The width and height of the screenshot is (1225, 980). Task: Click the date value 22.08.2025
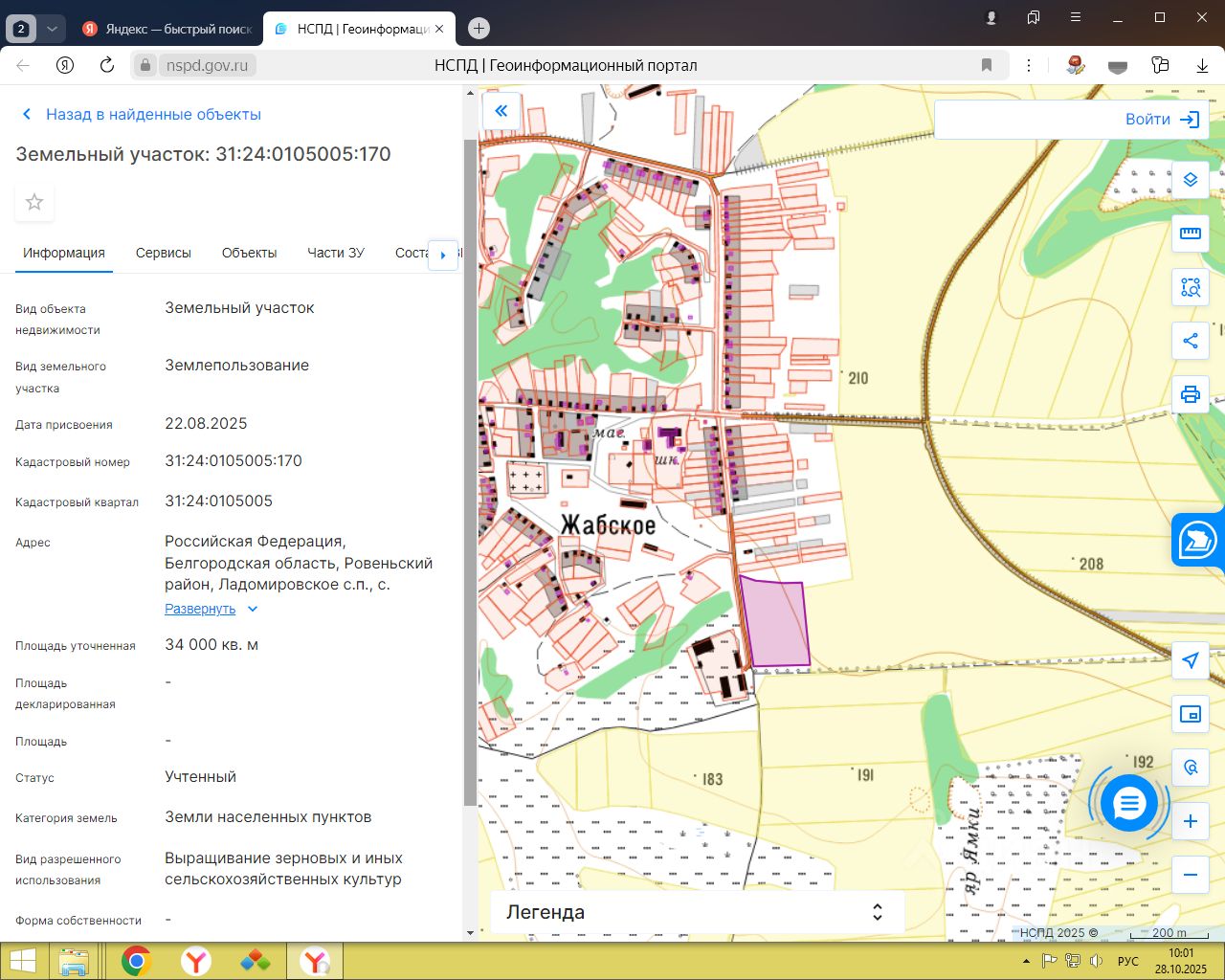click(206, 423)
